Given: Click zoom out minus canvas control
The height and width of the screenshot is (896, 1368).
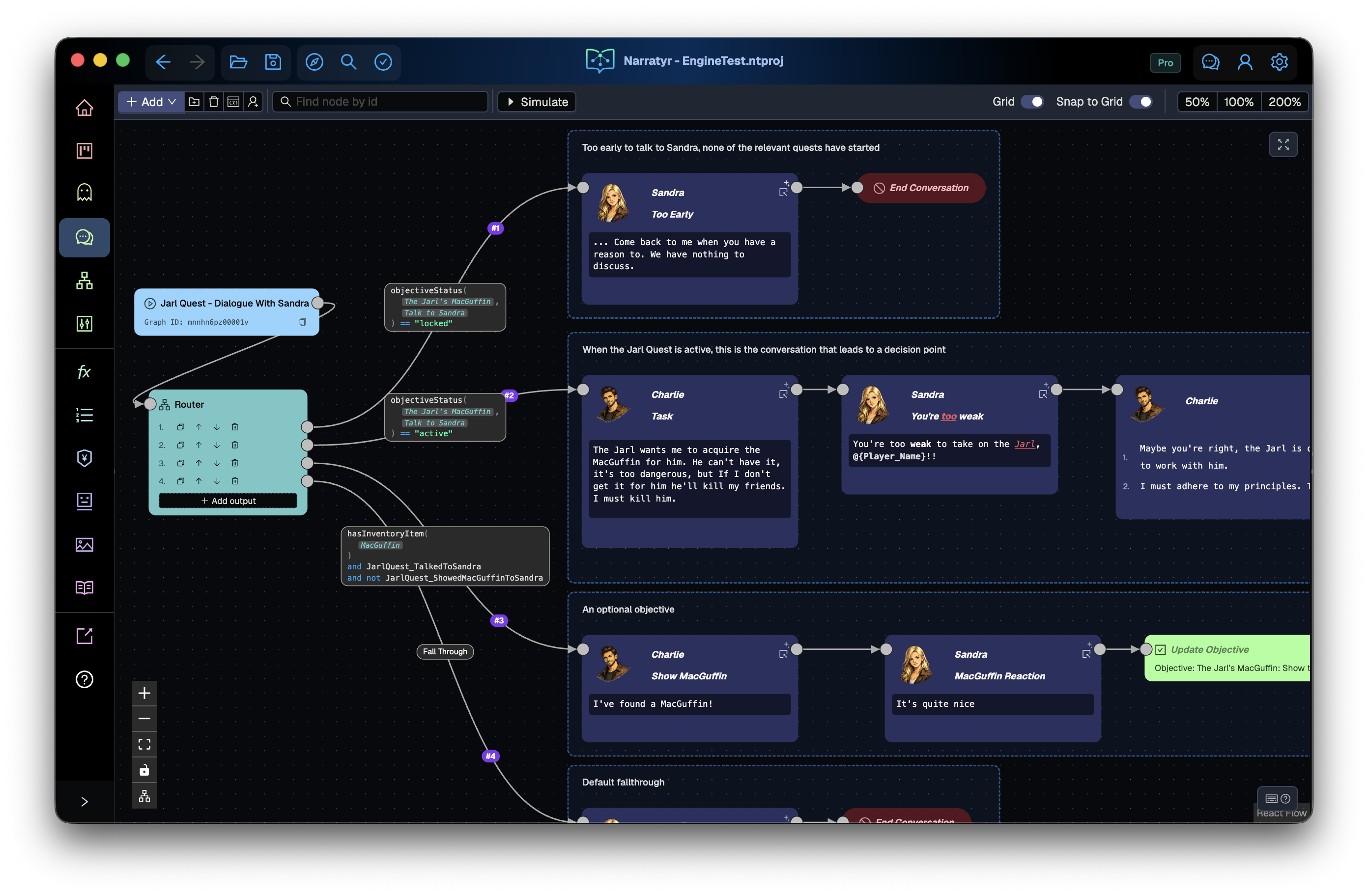Looking at the screenshot, I should (144, 718).
